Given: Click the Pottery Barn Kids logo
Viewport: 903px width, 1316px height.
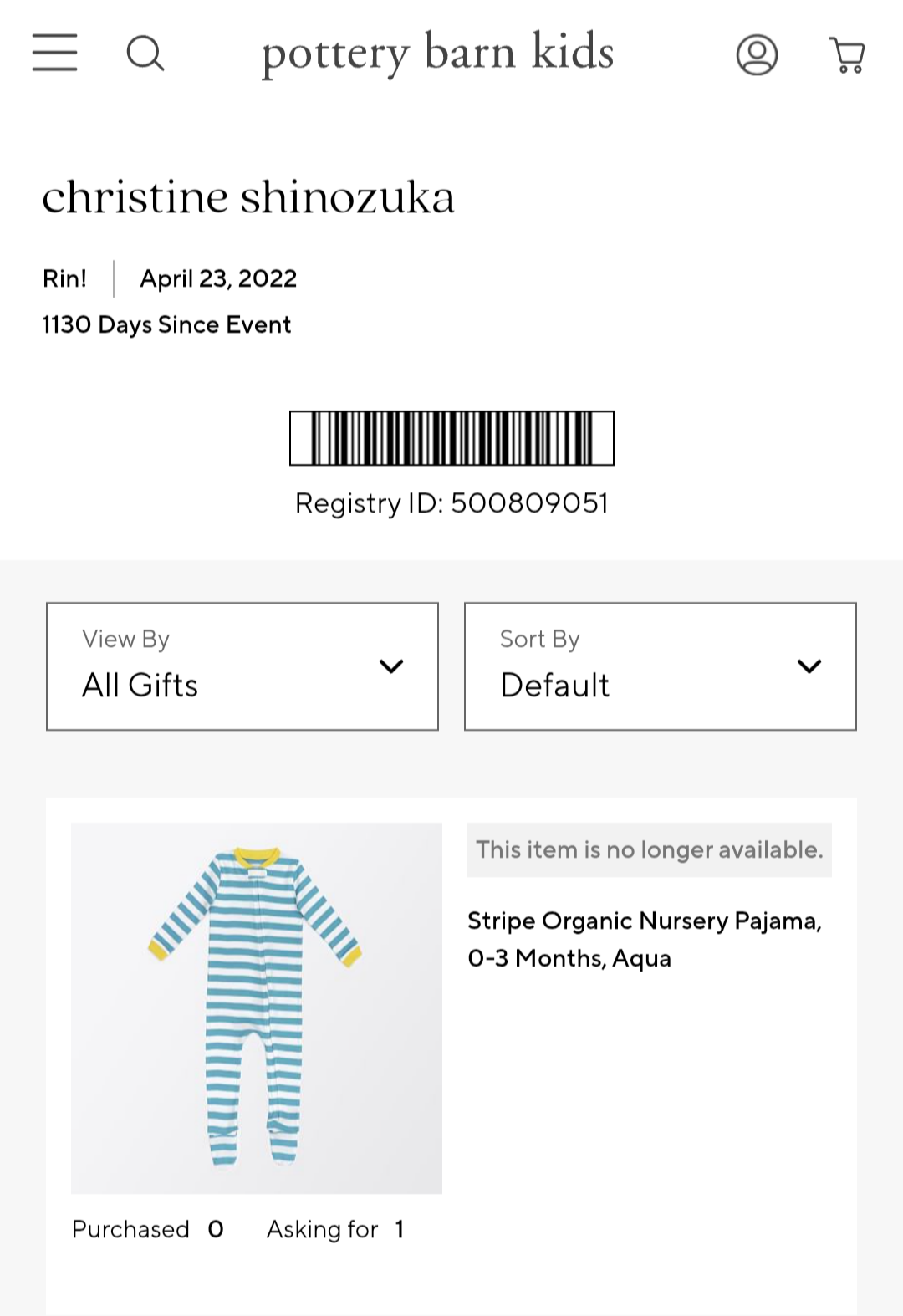Looking at the screenshot, I should coord(437,54).
